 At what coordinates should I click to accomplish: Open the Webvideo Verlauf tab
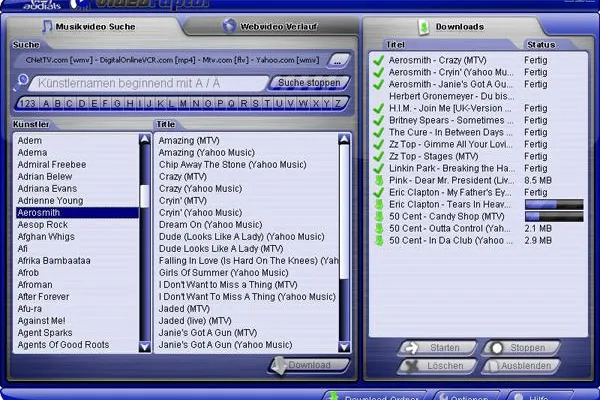click(x=270, y=26)
